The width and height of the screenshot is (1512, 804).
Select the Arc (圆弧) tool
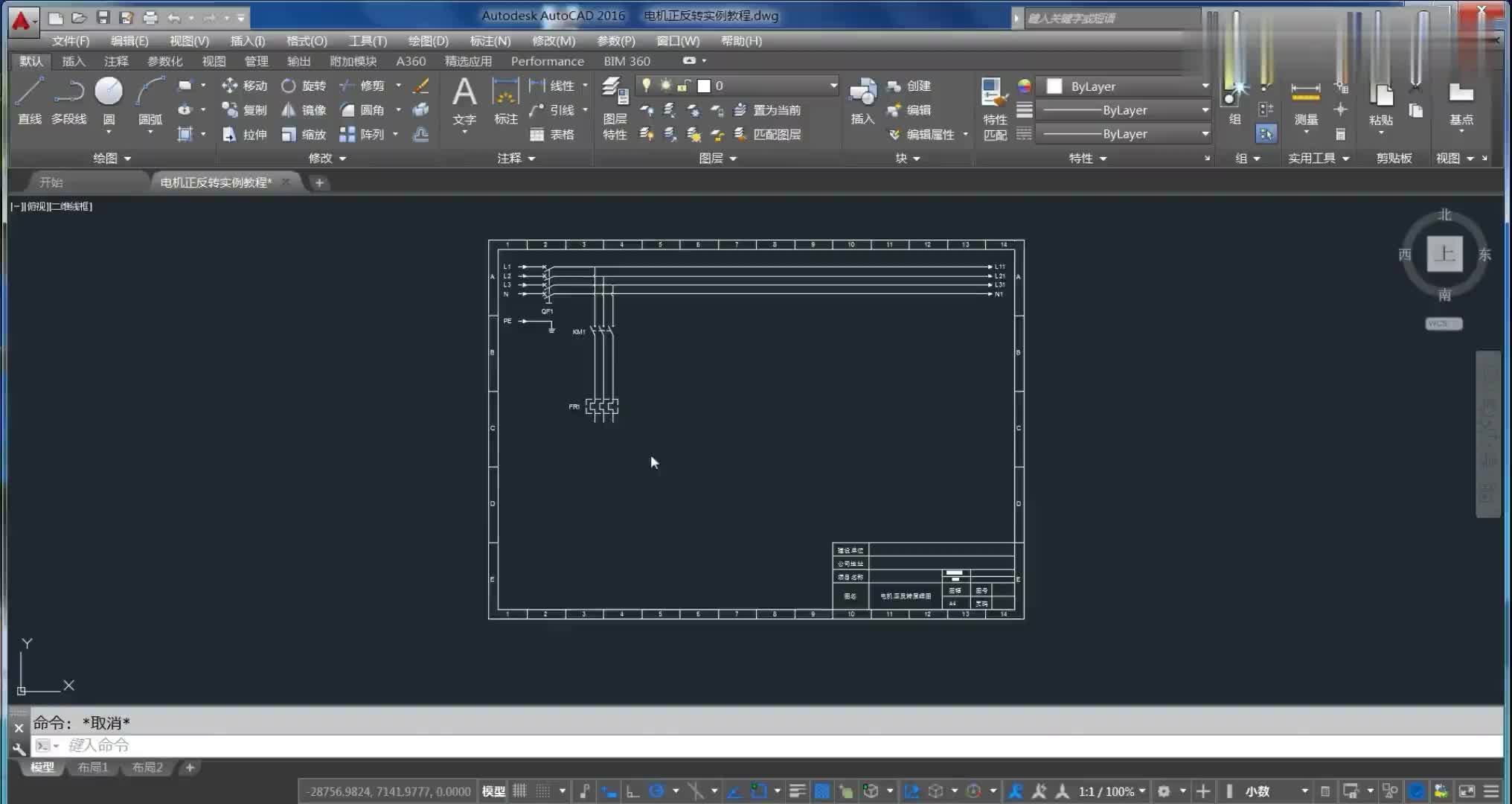tap(150, 100)
